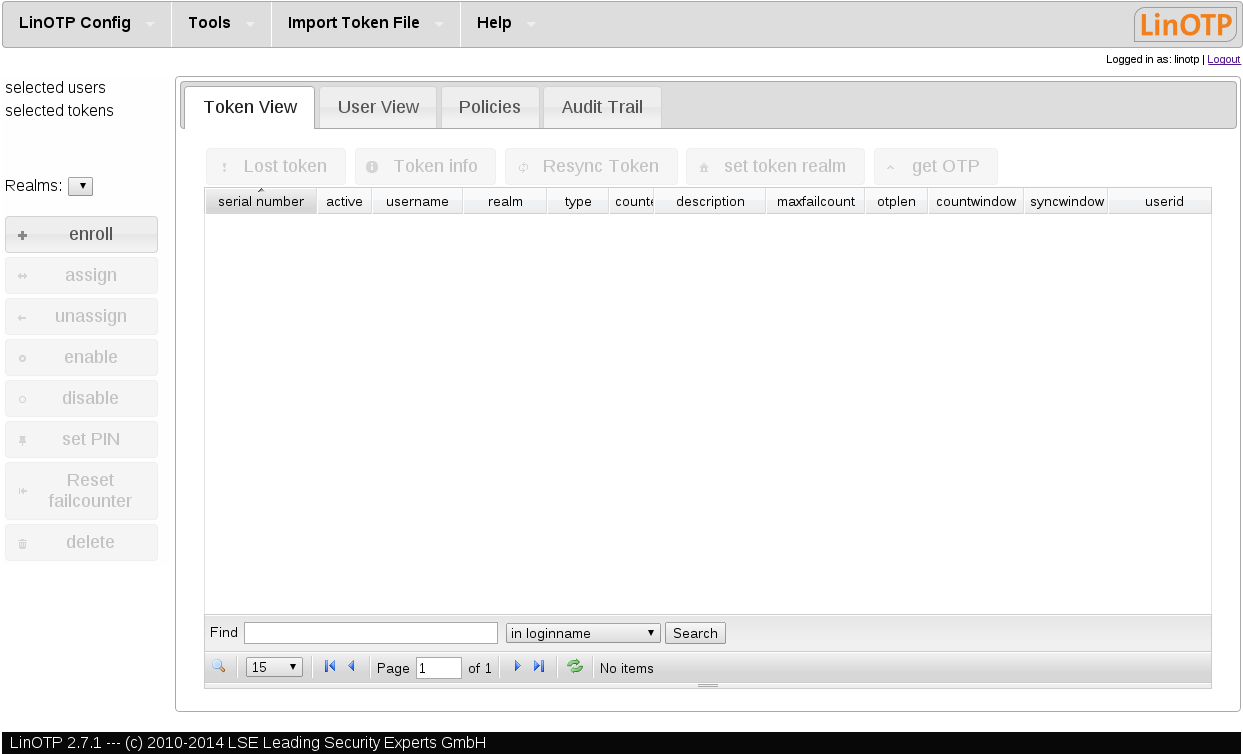Open the Help menu
The image size is (1243, 754).
tap(506, 23)
